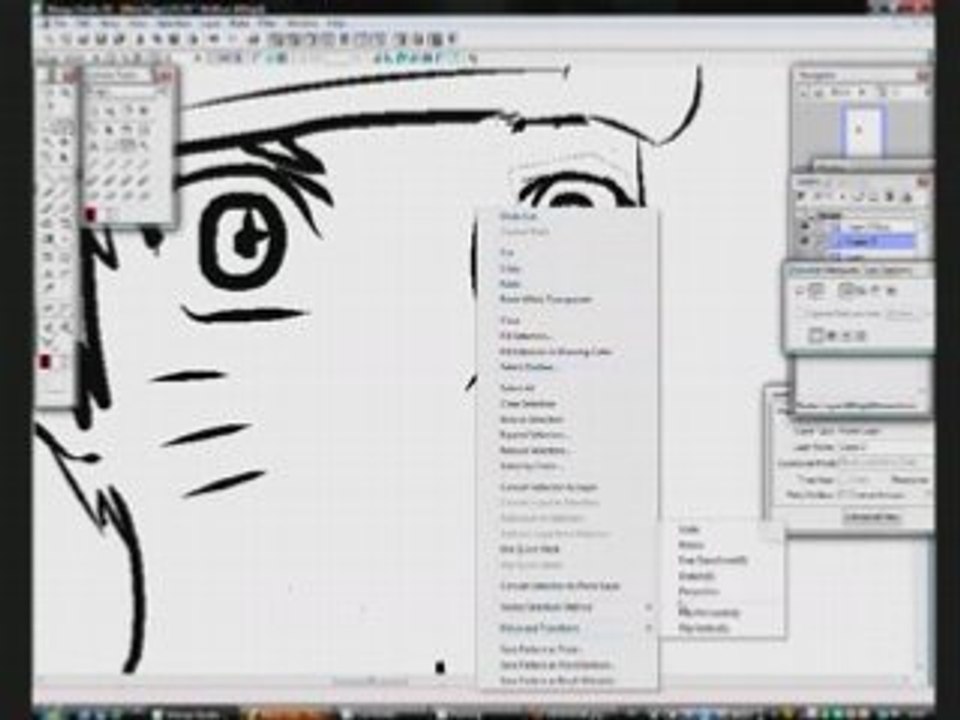This screenshot has height=720, width=960.
Task: Choose Flip Vertically in the submenu
Action: click(703, 628)
